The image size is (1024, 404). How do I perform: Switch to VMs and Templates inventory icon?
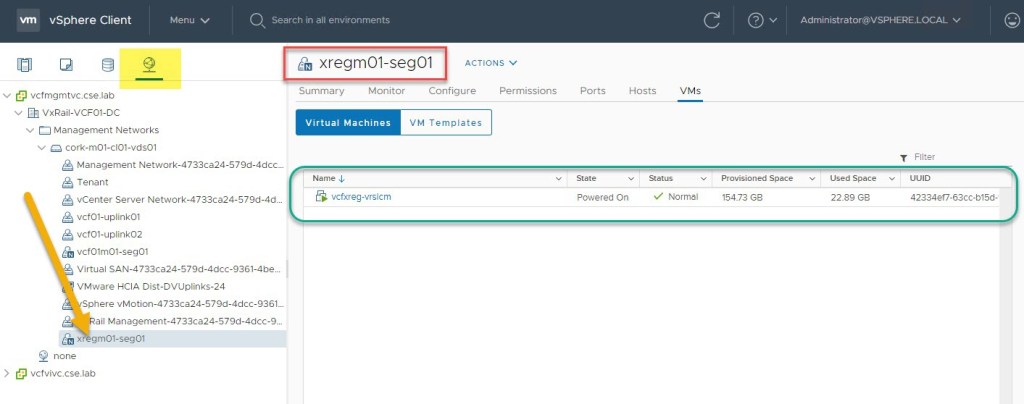pos(66,66)
